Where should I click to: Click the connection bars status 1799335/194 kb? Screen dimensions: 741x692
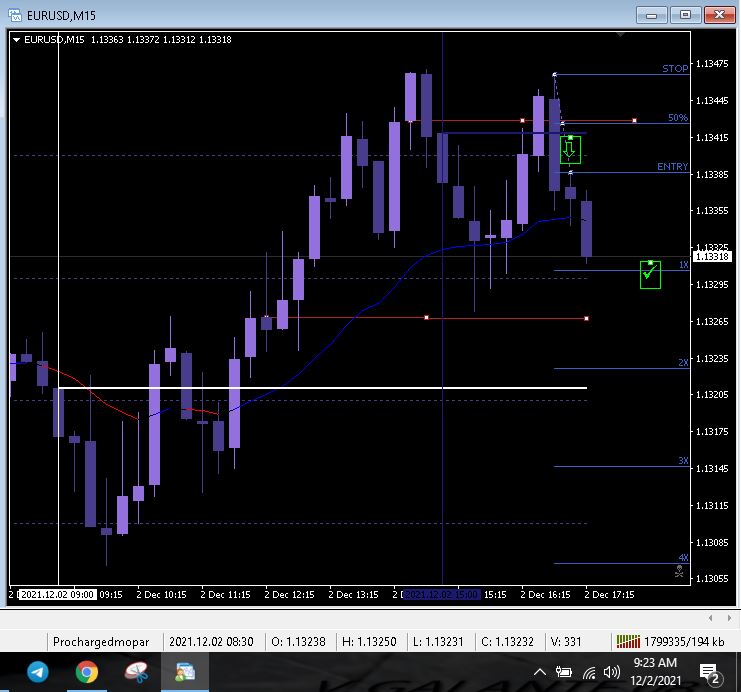coord(670,642)
